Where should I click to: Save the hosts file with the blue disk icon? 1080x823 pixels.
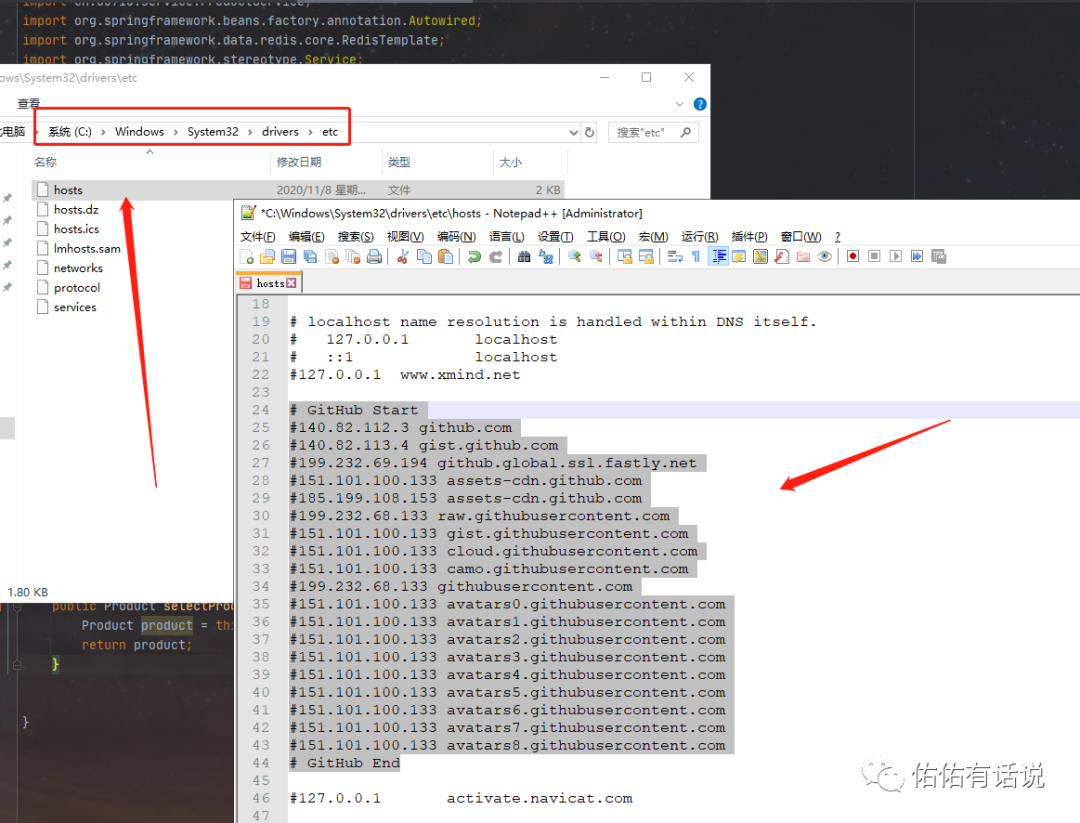coord(289,257)
